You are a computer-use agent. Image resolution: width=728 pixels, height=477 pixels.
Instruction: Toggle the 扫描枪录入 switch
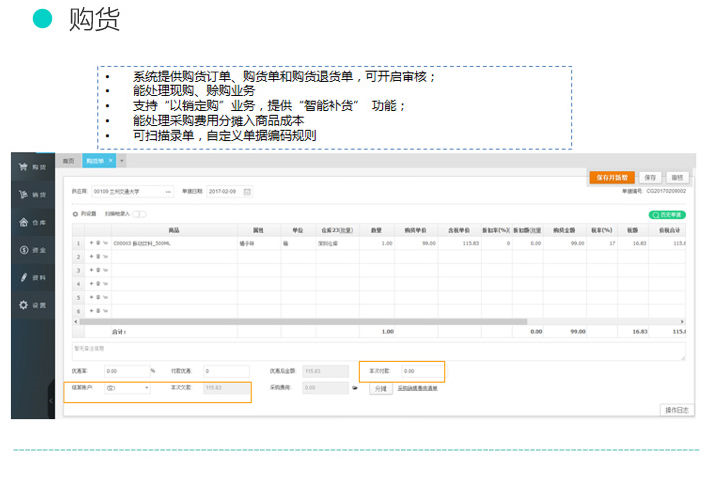pos(140,213)
